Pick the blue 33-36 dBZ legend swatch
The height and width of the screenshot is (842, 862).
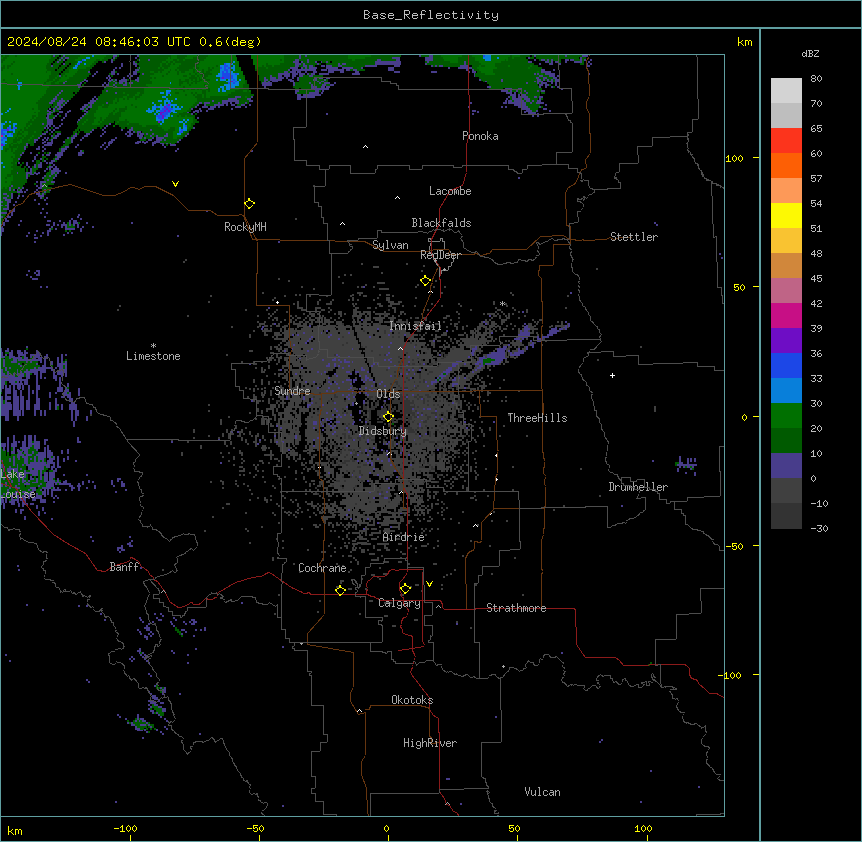(x=786, y=365)
